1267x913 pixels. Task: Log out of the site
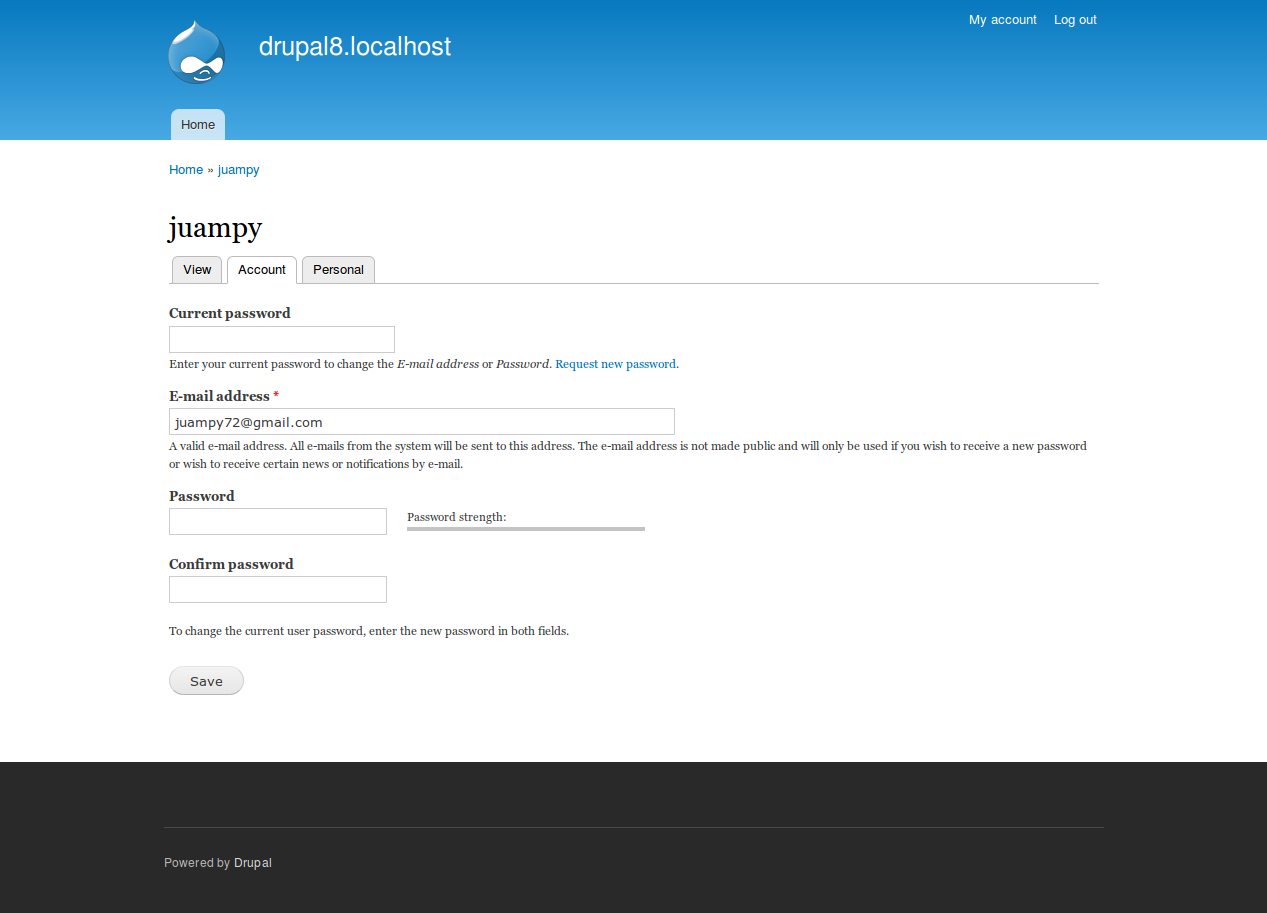coord(1075,20)
